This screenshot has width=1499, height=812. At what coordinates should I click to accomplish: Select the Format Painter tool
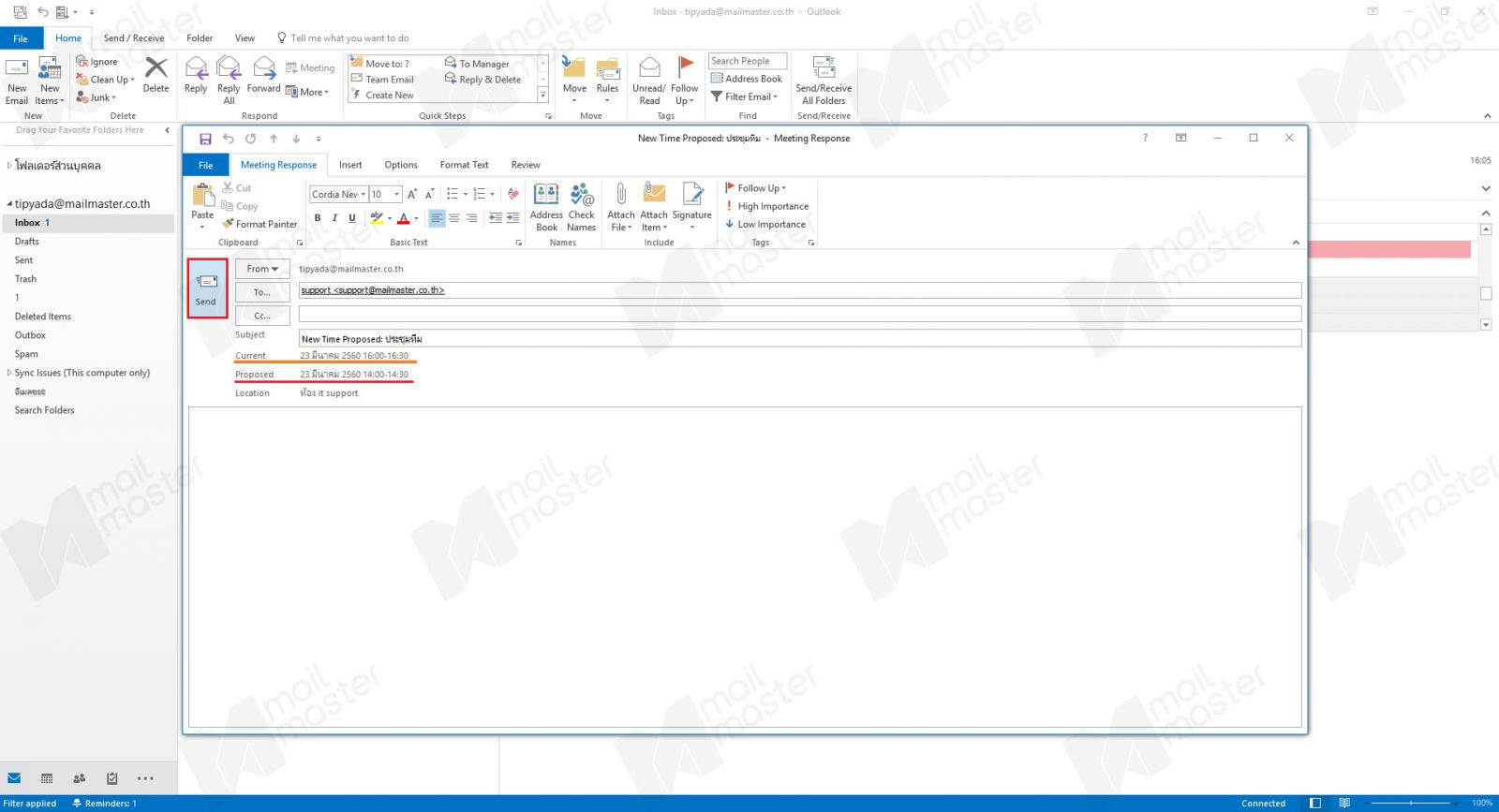click(260, 224)
